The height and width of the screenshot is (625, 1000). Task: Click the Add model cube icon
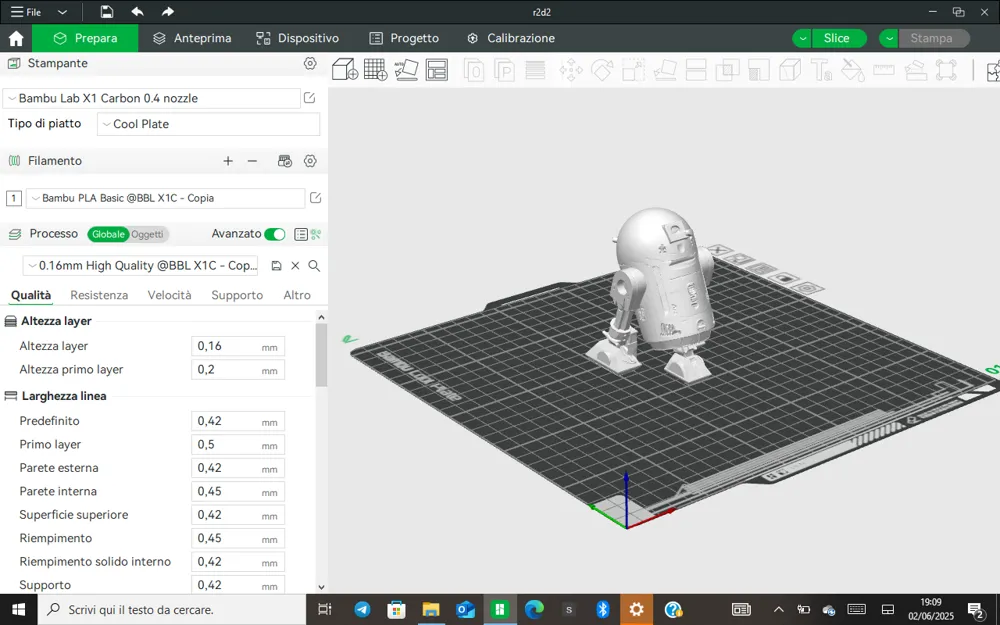click(x=345, y=70)
